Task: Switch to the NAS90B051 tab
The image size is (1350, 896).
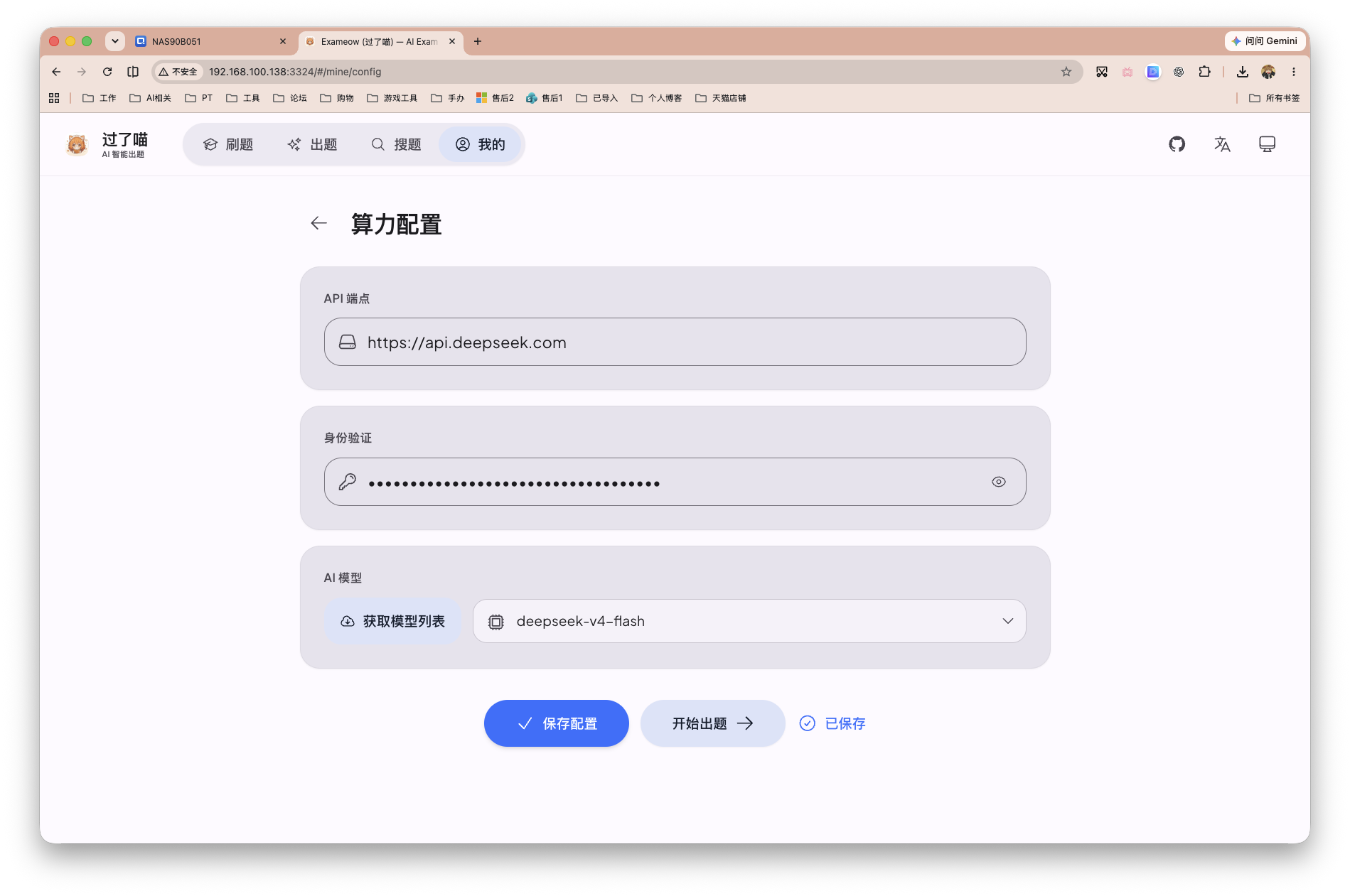Action: pyautogui.click(x=211, y=41)
